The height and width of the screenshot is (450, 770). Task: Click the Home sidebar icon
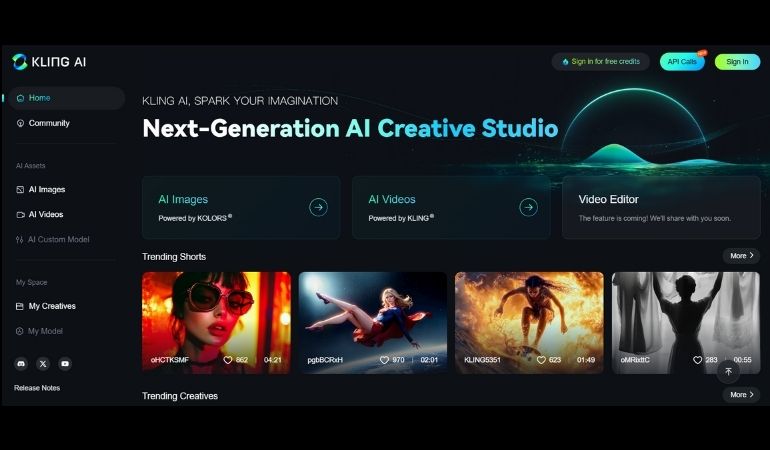[x=20, y=98]
